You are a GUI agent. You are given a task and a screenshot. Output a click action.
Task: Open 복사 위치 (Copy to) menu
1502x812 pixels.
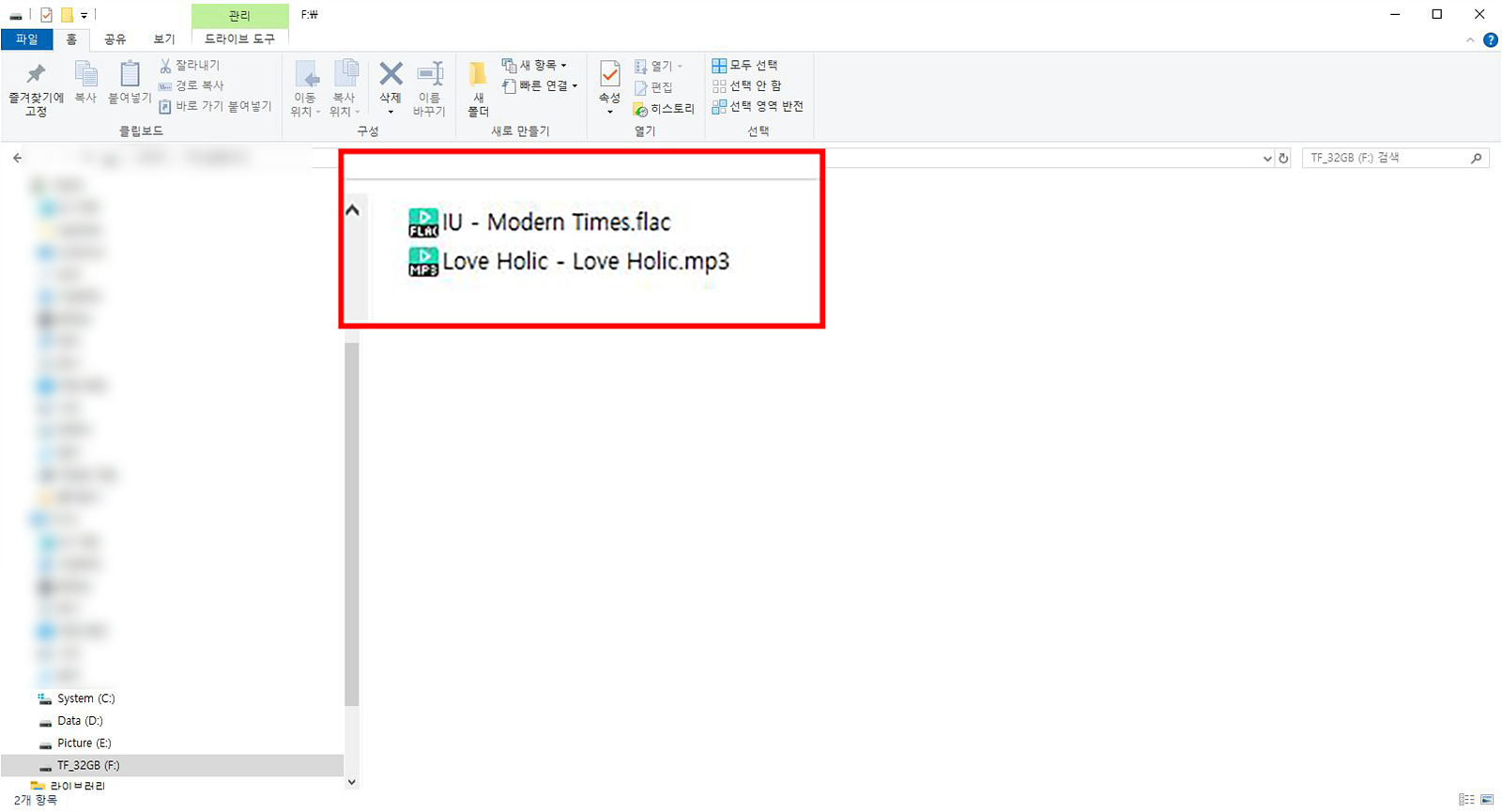[x=345, y=88]
